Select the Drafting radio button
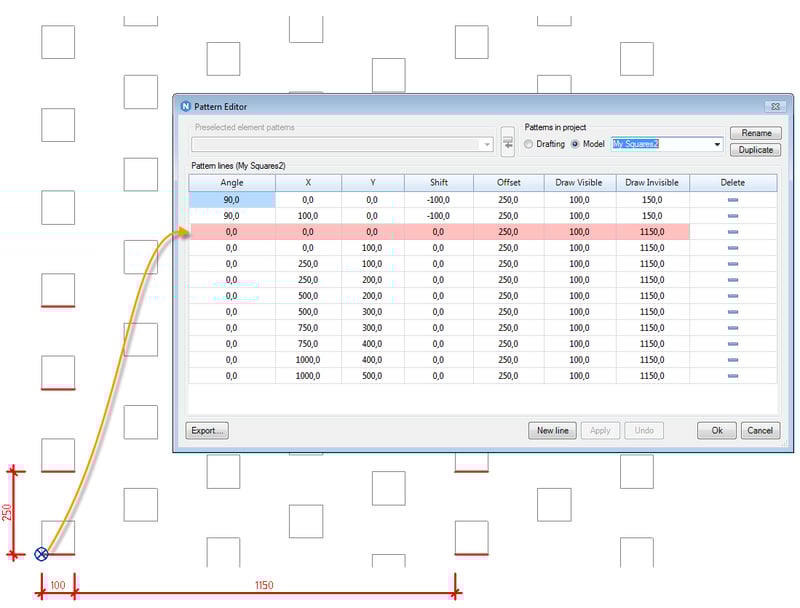Viewport: 800px width, 608px height. [x=529, y=144]
